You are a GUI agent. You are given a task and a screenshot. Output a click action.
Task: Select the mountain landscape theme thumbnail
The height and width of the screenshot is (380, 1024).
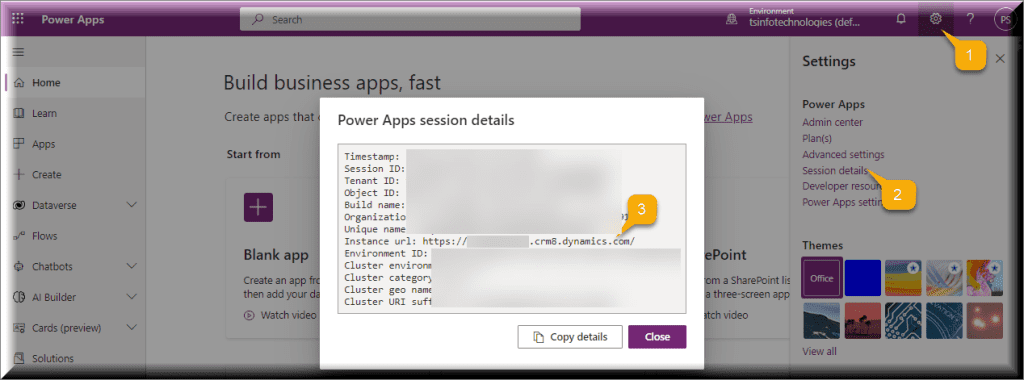tap(822, 320)
